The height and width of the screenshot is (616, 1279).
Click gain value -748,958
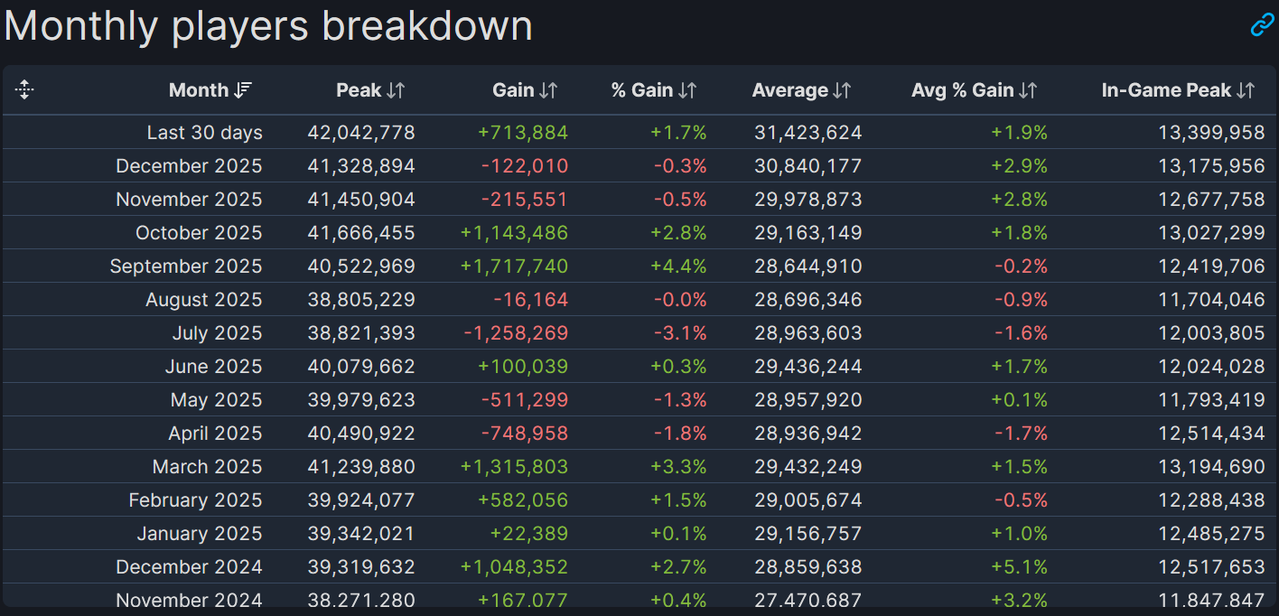(x=525, y=433)
